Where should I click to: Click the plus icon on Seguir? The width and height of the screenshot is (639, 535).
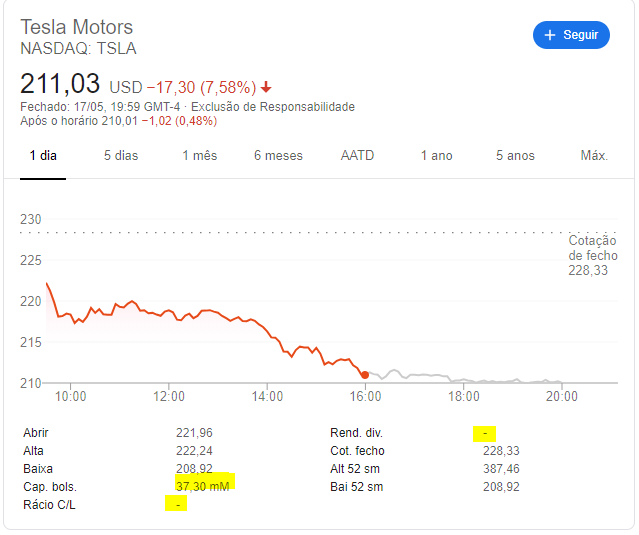549,35
